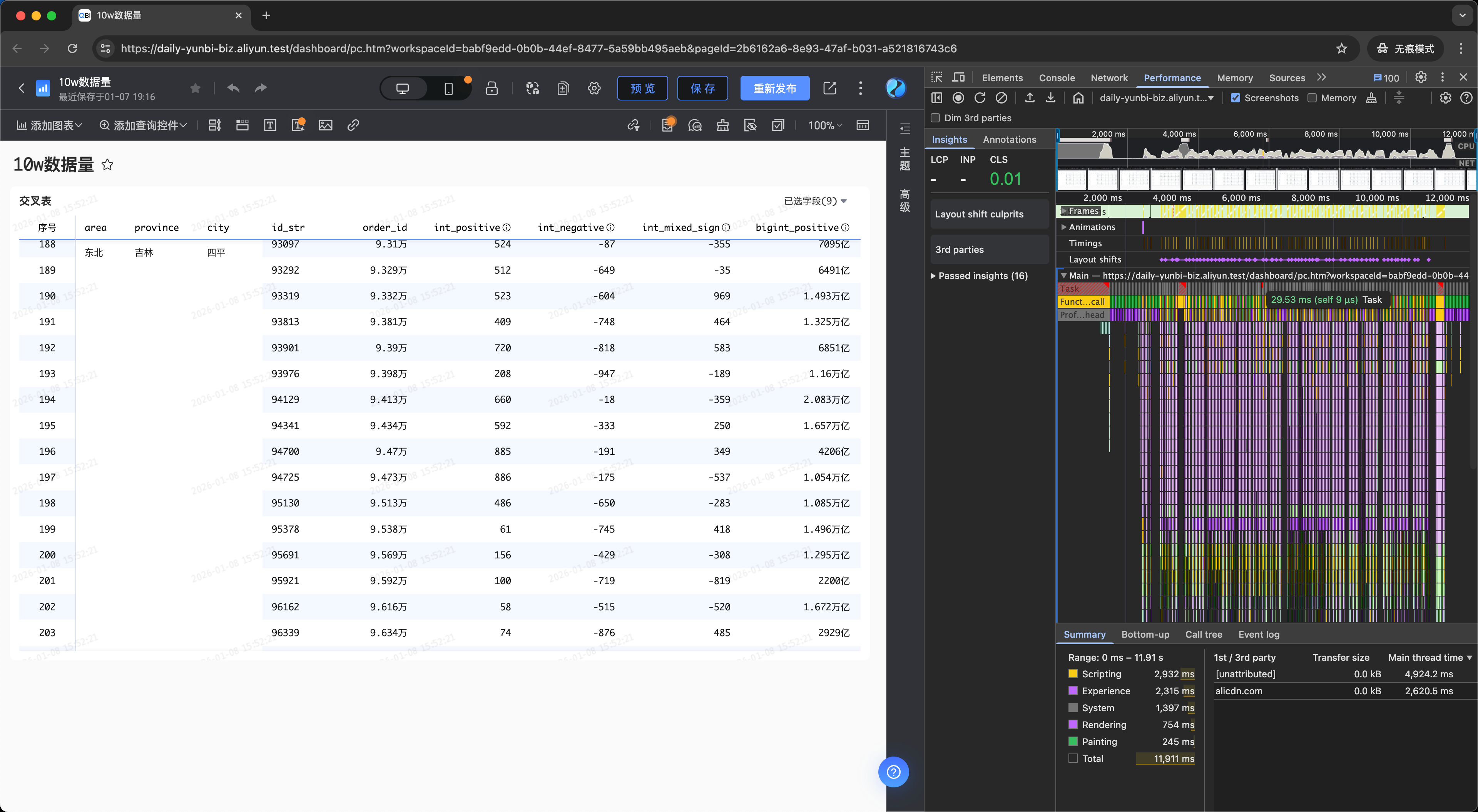Switch to mobile device layout icon
The width and height of the screenshot is (1478, 812).
(x=449, y=89)
